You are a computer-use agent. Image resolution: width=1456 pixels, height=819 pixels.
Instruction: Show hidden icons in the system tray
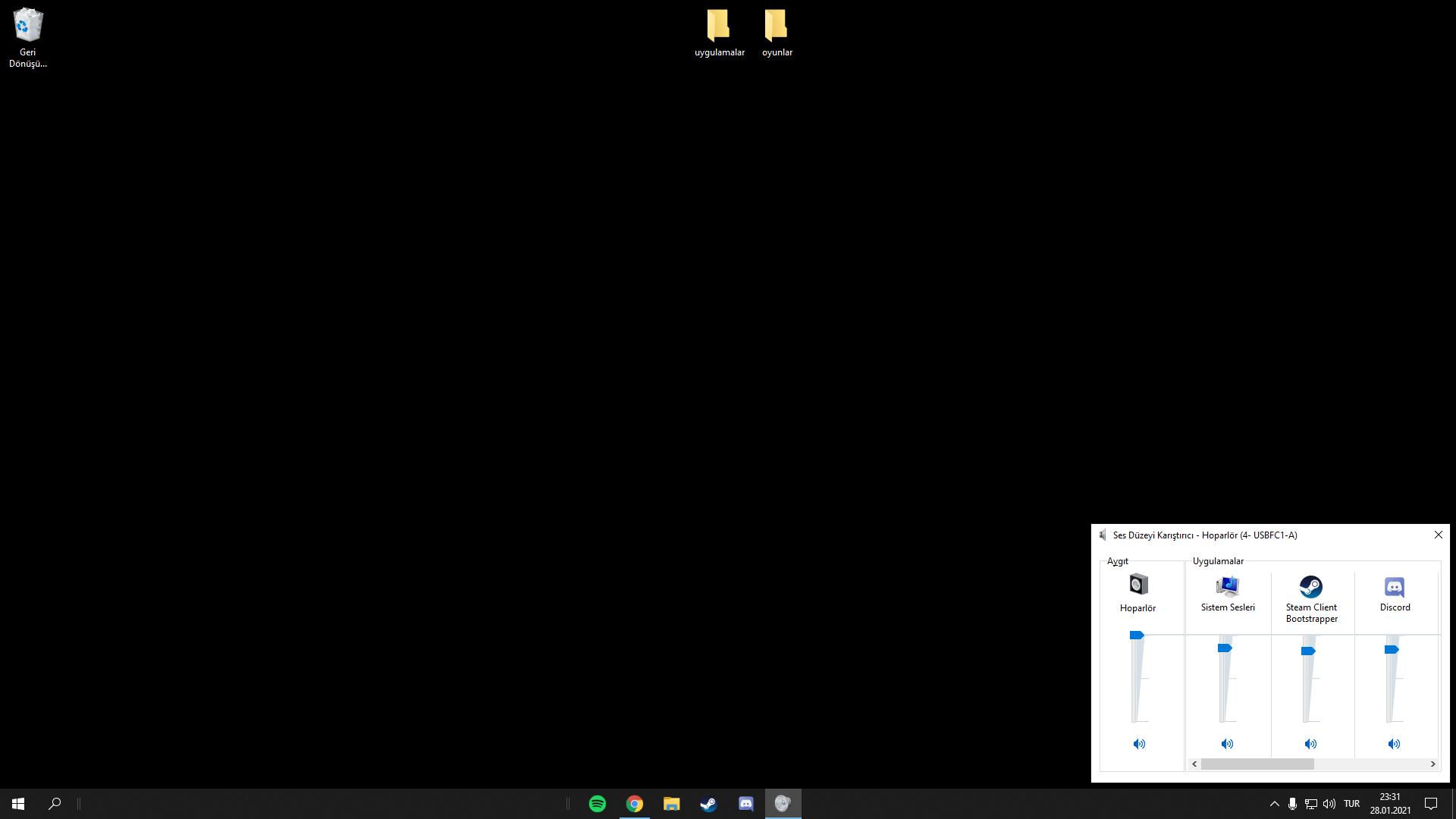pyautogui.click(x=1273, y=803)
